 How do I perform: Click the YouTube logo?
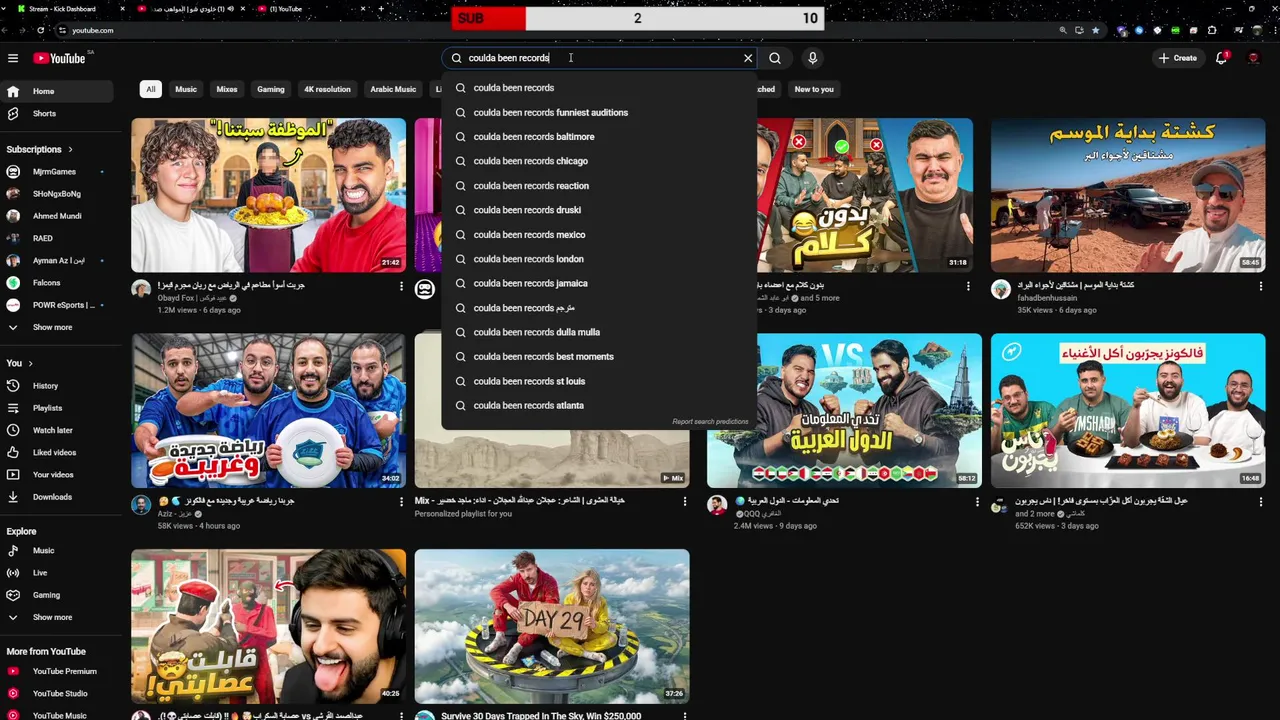coord(60,58)
